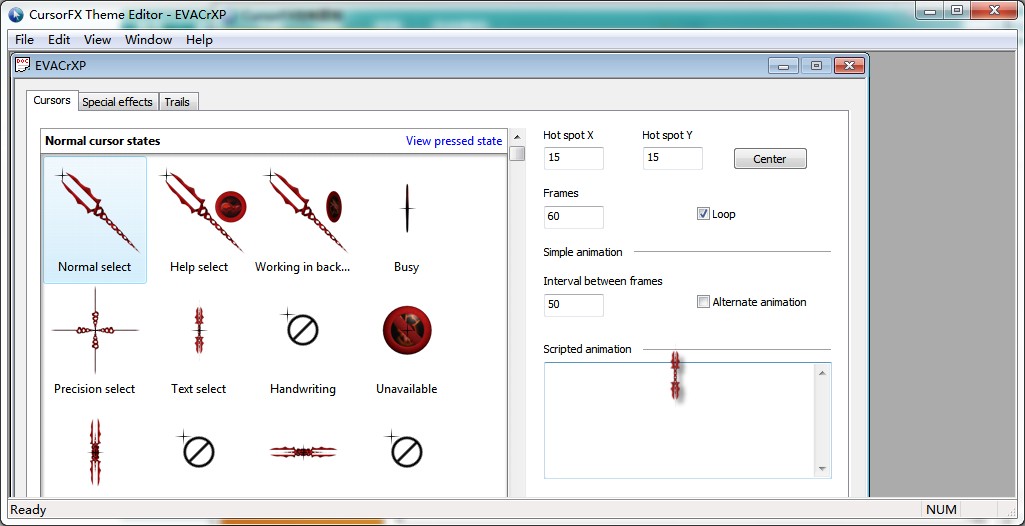
Task: Click View pressed state link
Action: (454, 140)
